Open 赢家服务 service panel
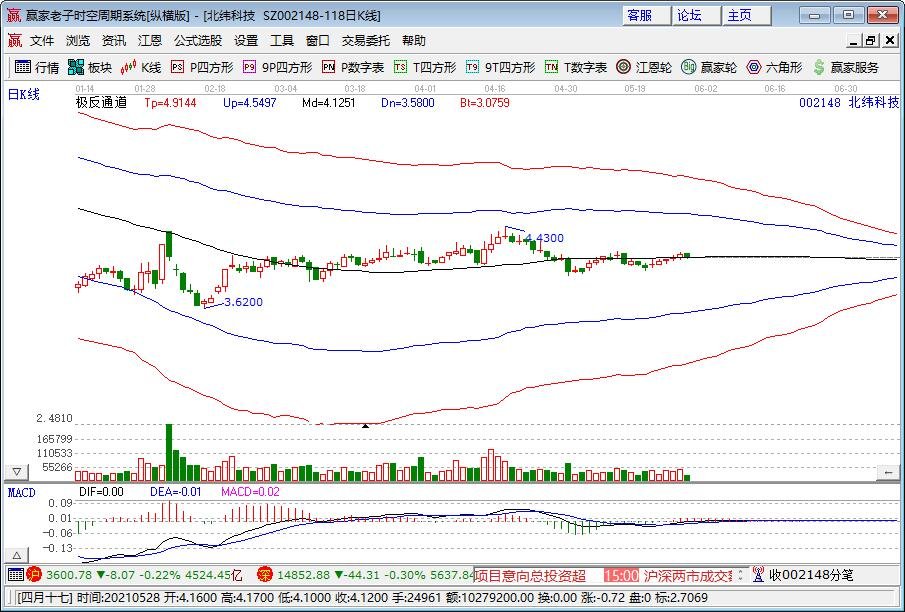Image resolution: width=905 pixels, height=612 pixels. click(x=846, y=68)
